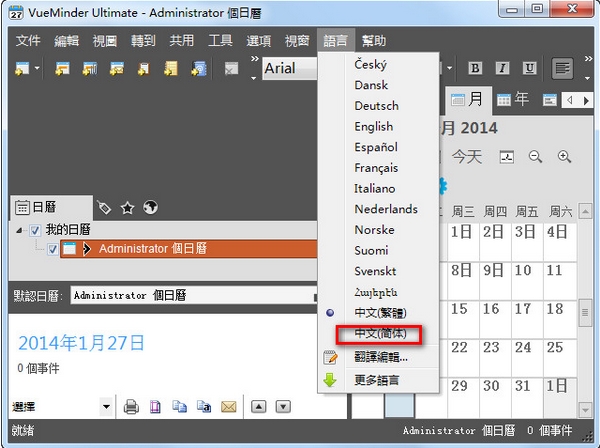Click the copy icon in details pane
Image resolution: width=600 pixels, height=448 pixels.
tap(179, 407)
